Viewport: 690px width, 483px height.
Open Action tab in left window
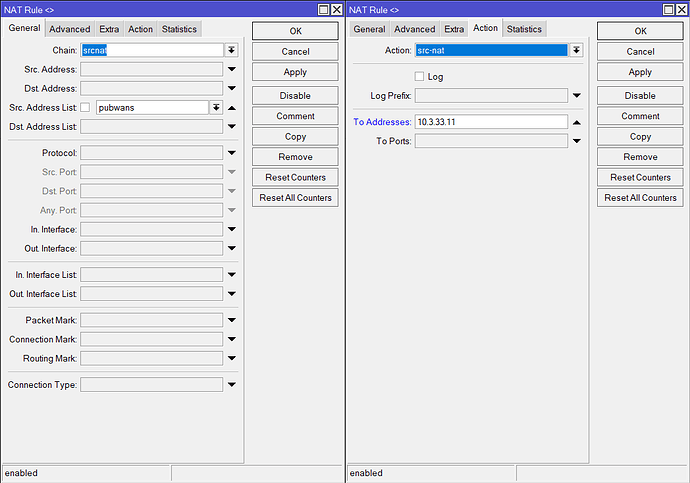pyautogui.click(x=140, y=29)
